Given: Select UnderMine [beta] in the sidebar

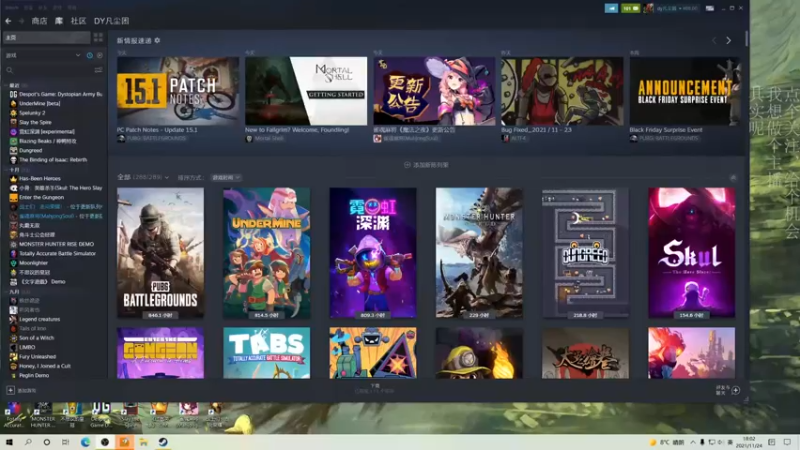Looking at the screenshot, I should pos(35,104).
